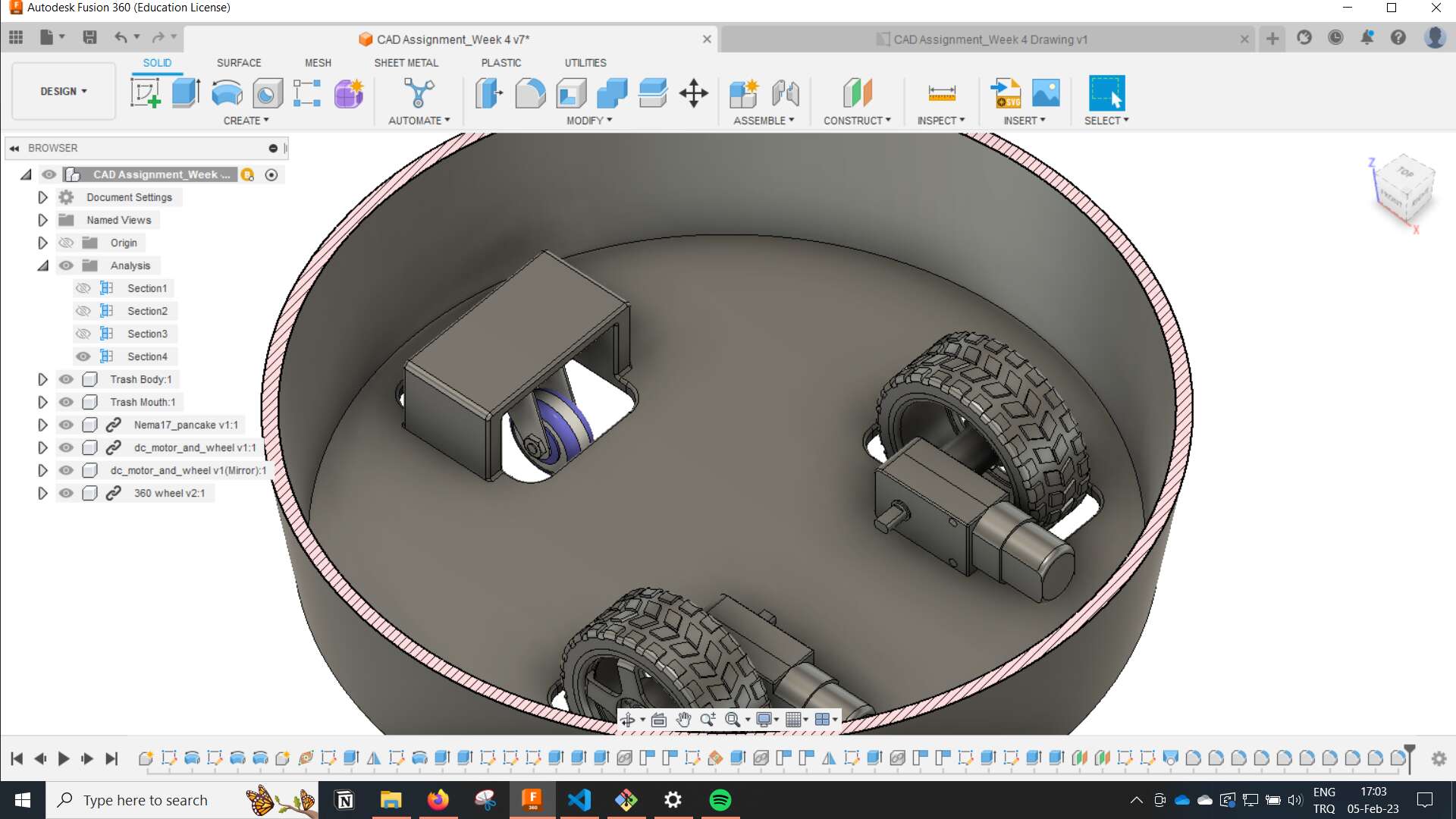The image size is (1456, 819).
Task: Expand dc_motor_and_wheel v1:1 node
Action: tap(42, 447)
